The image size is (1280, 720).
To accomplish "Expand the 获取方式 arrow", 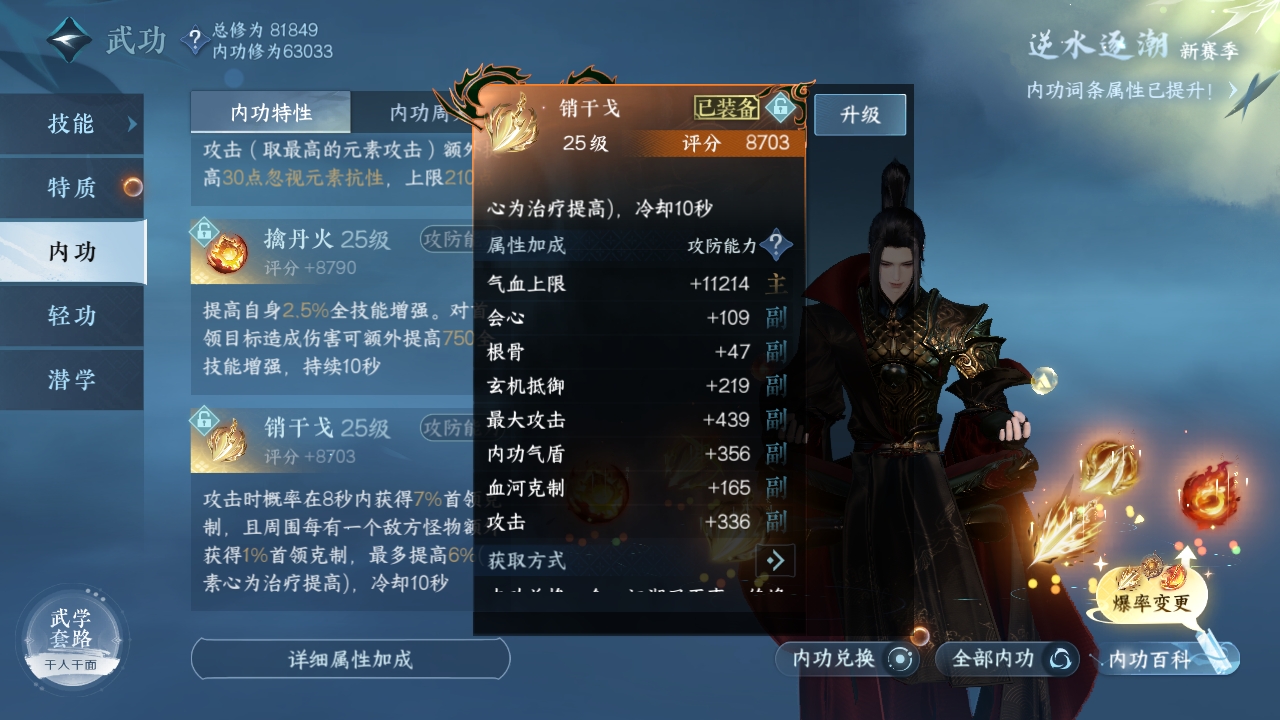I will point(776,560).
